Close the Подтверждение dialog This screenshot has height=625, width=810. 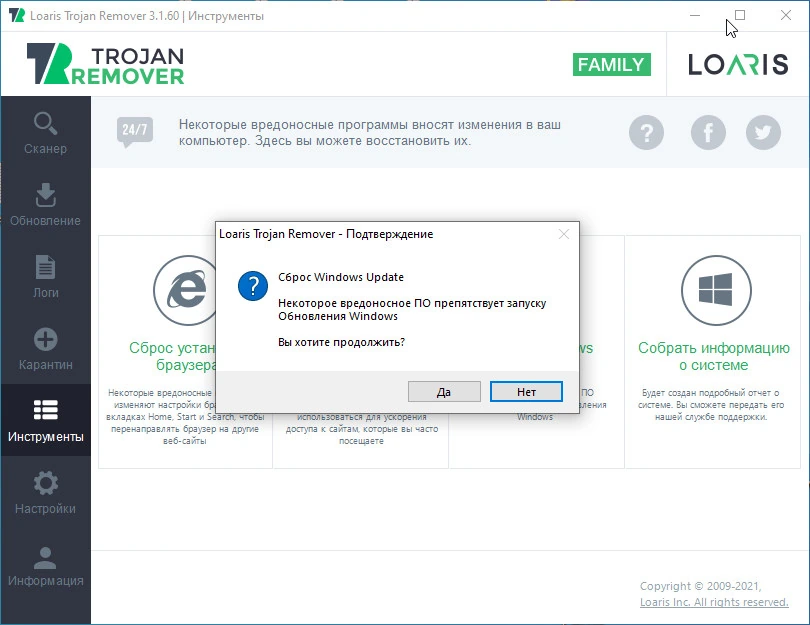564,235
